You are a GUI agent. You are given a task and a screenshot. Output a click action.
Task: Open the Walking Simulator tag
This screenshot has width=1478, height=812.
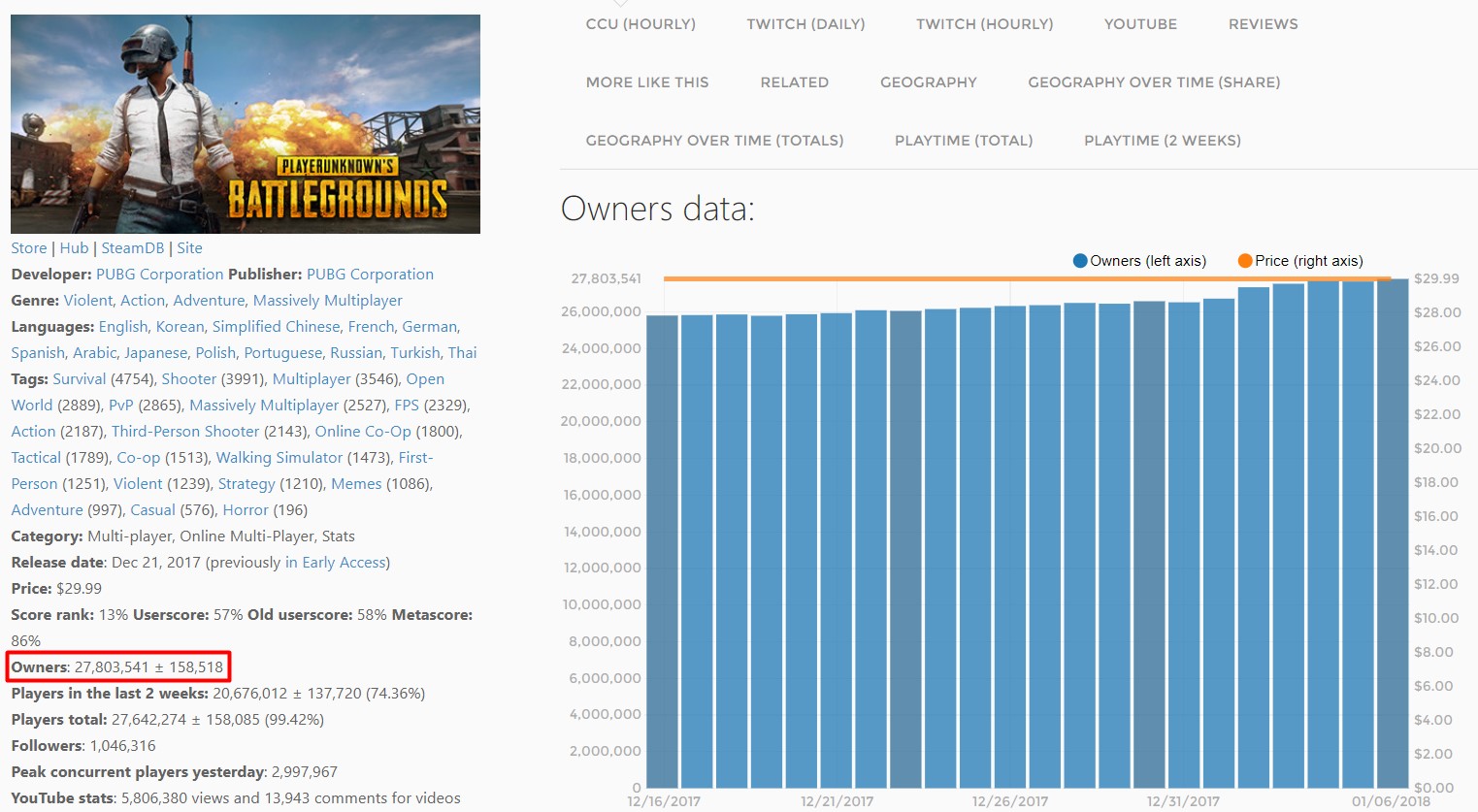[279, 458]
